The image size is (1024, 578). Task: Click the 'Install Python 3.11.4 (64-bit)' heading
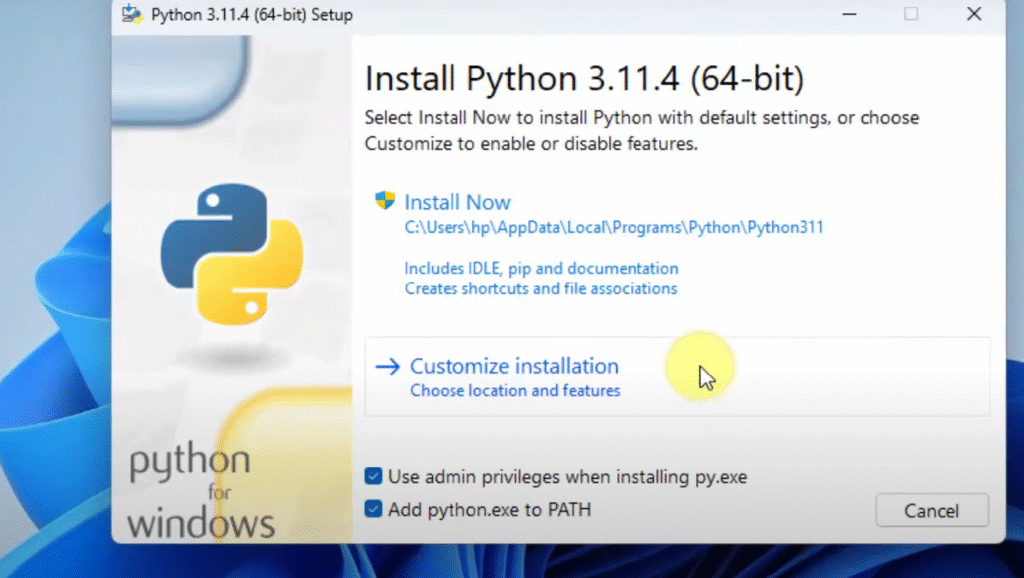(584, 79)
